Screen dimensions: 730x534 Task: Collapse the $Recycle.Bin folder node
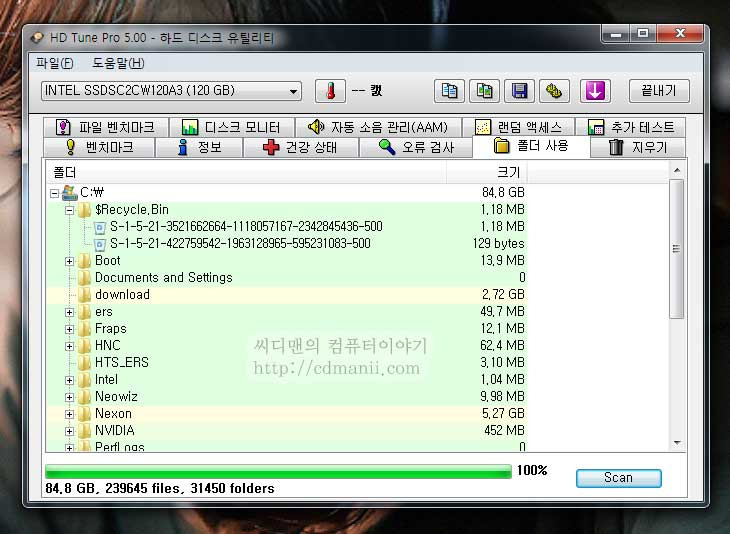point(69,210)
